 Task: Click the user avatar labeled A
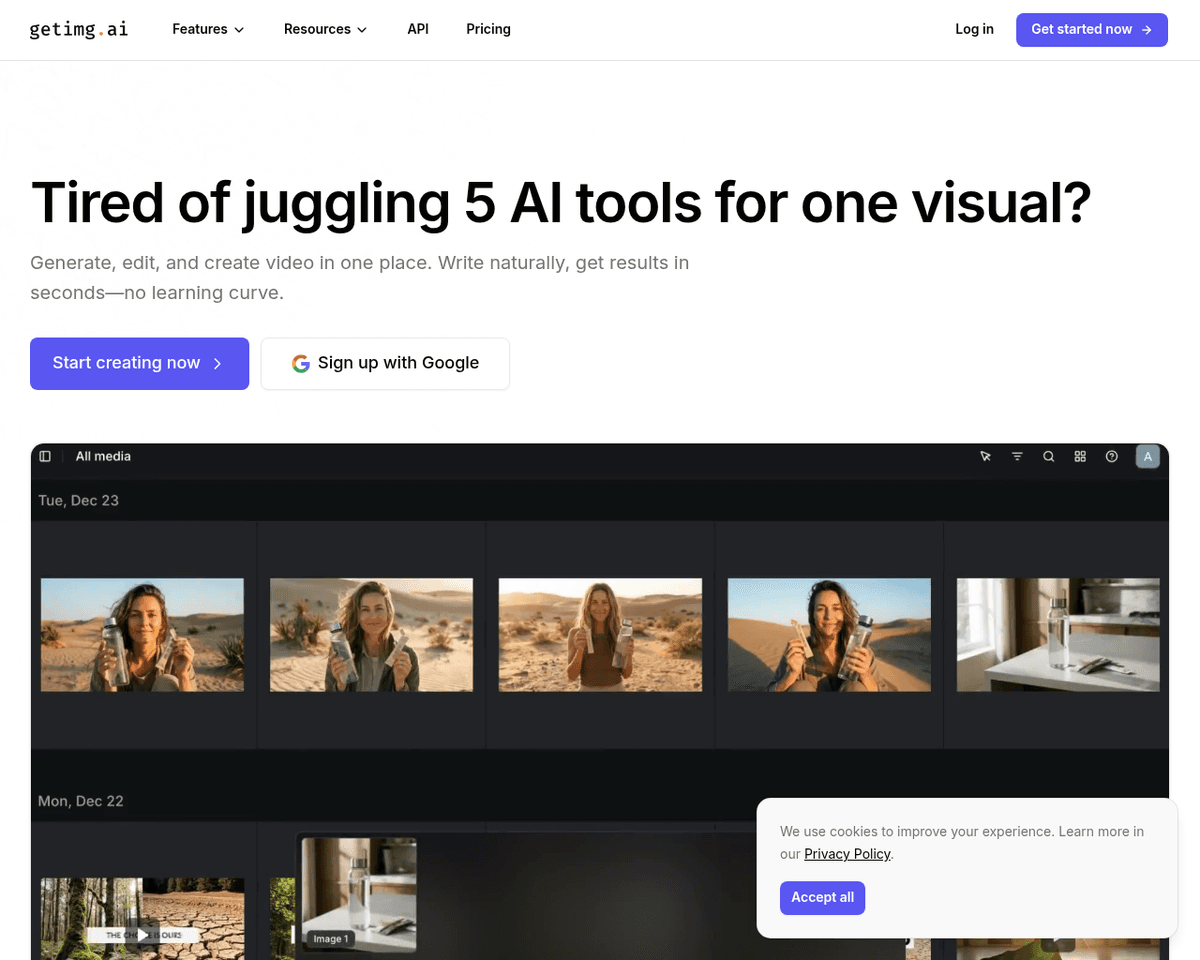pyautogui.click(x=1148, y=456)
